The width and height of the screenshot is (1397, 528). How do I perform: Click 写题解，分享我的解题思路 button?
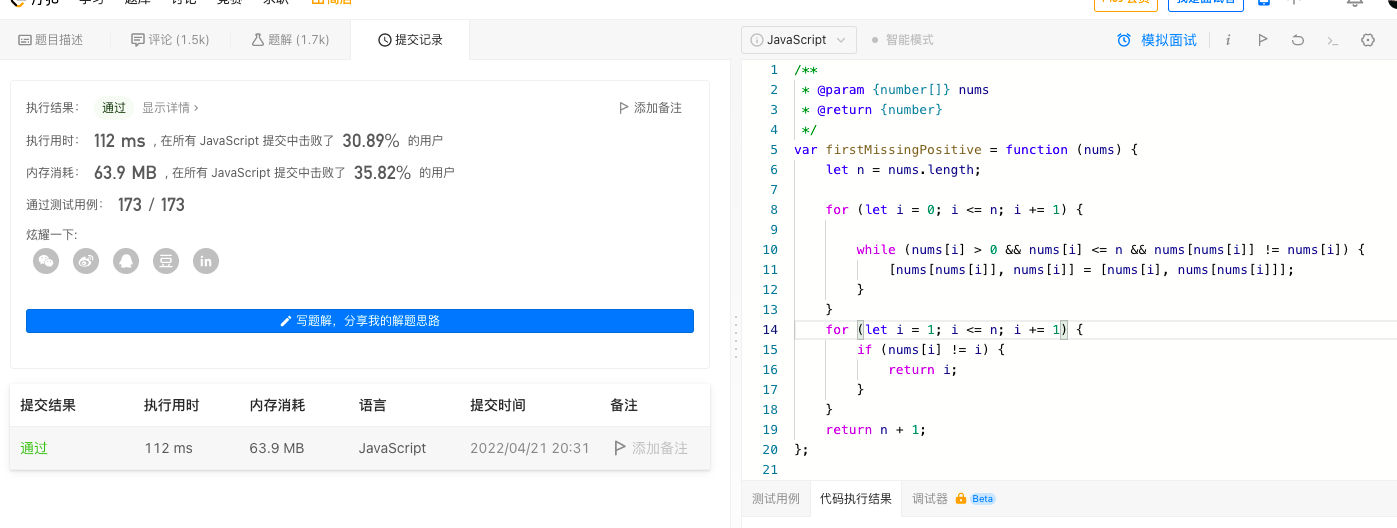click(360, 321)
